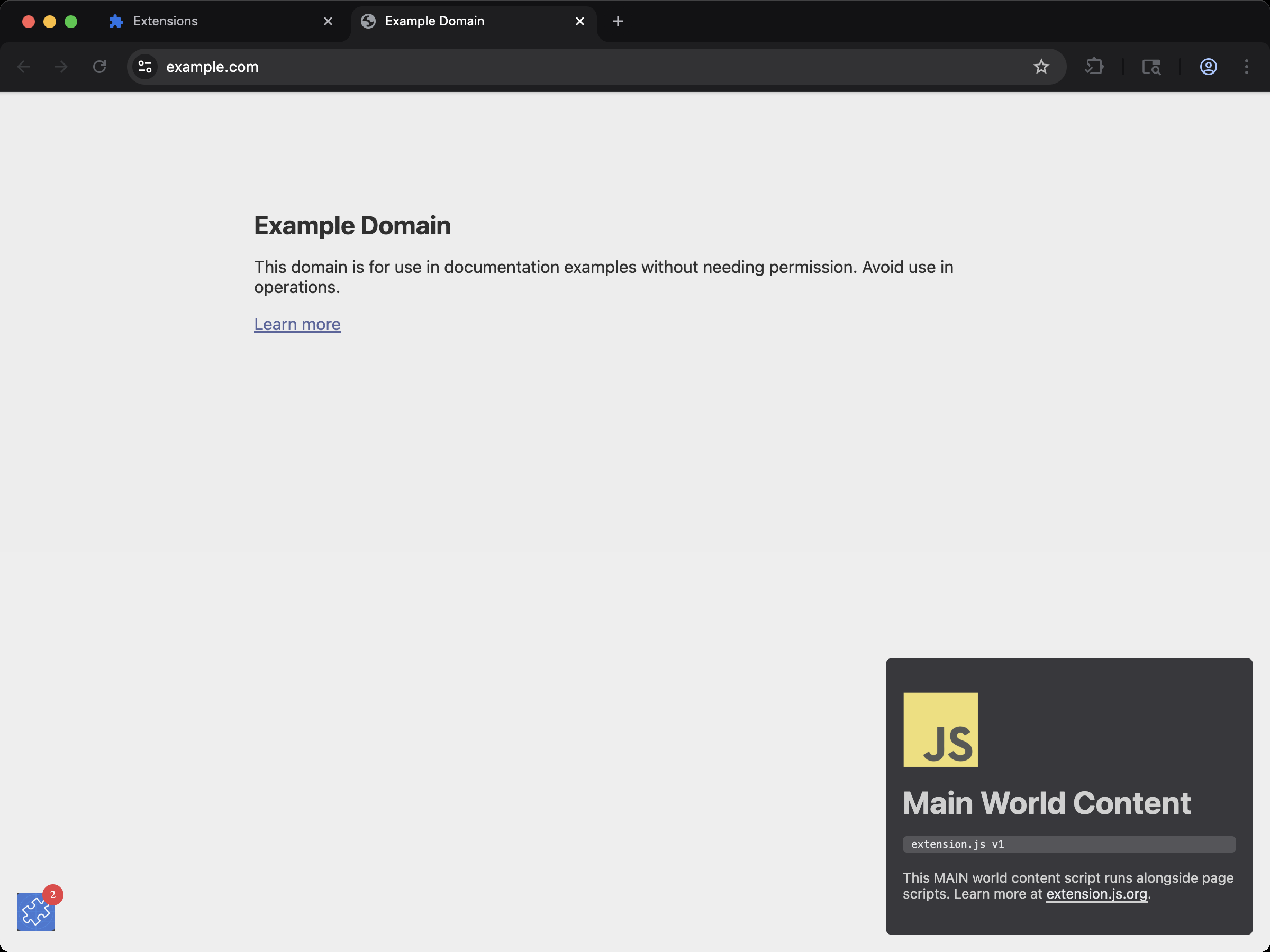Click the green fullscreen window button
Screen dimensions: 1270x952
pyautogui.click(x=71, y=21)
